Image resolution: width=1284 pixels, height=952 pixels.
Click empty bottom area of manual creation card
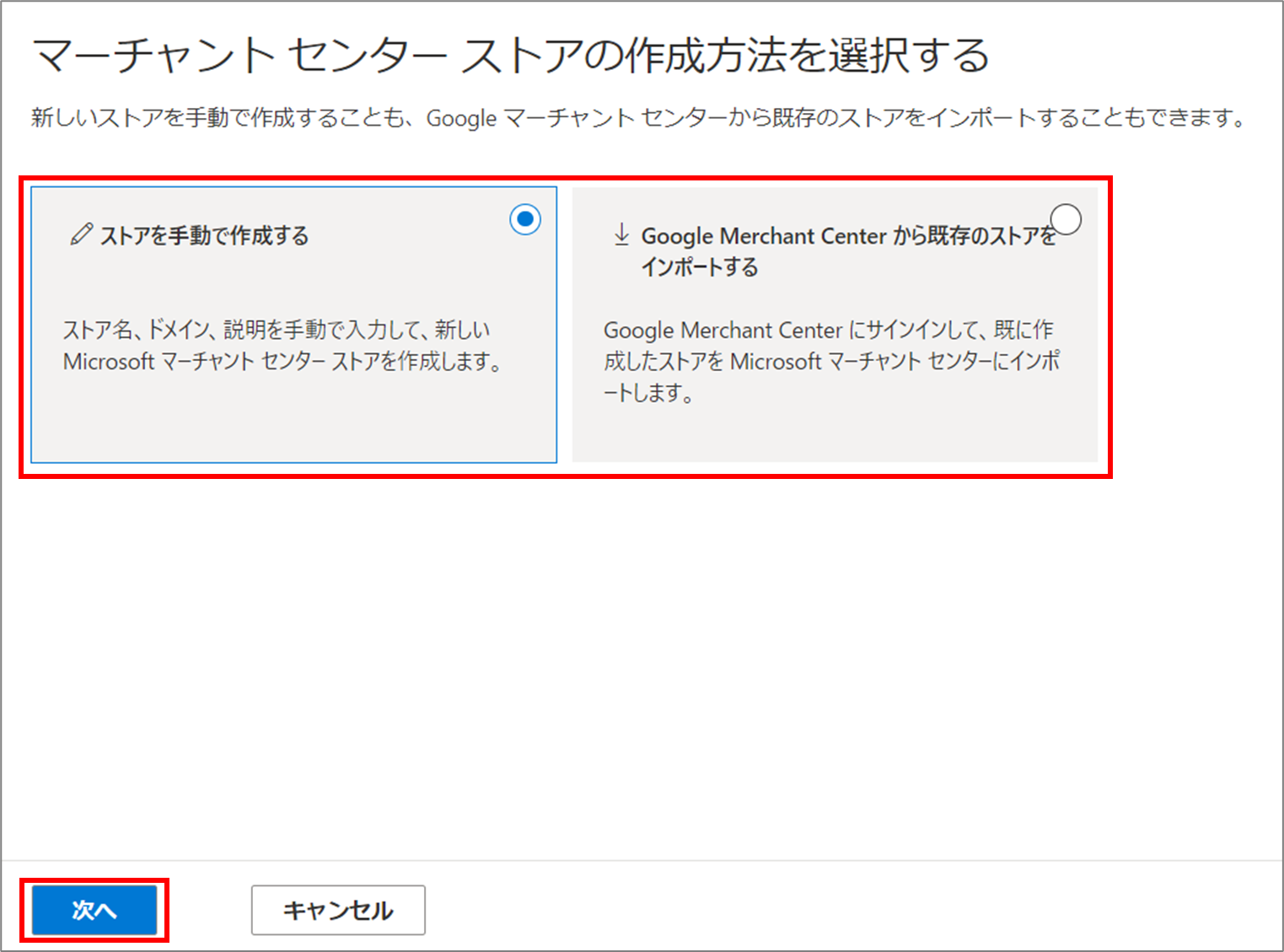pos(293,426)
